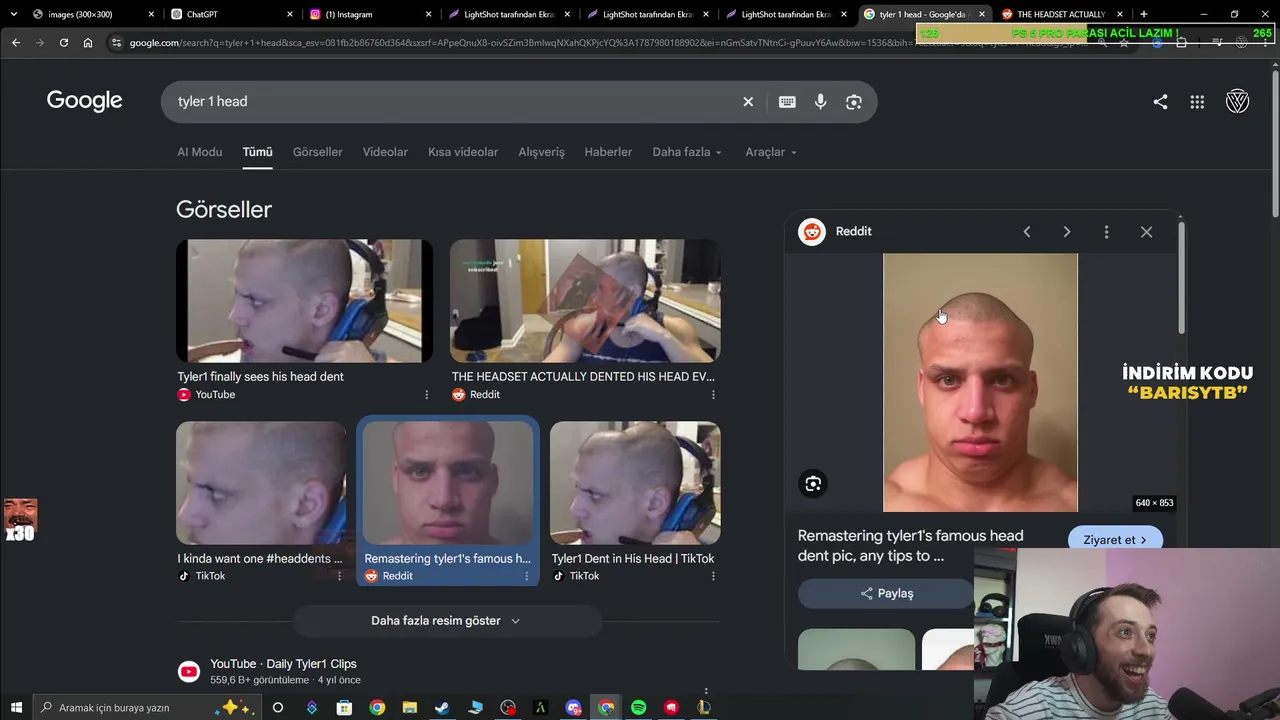Switch to the ChatGPT browser tab

tap(230, 14)
